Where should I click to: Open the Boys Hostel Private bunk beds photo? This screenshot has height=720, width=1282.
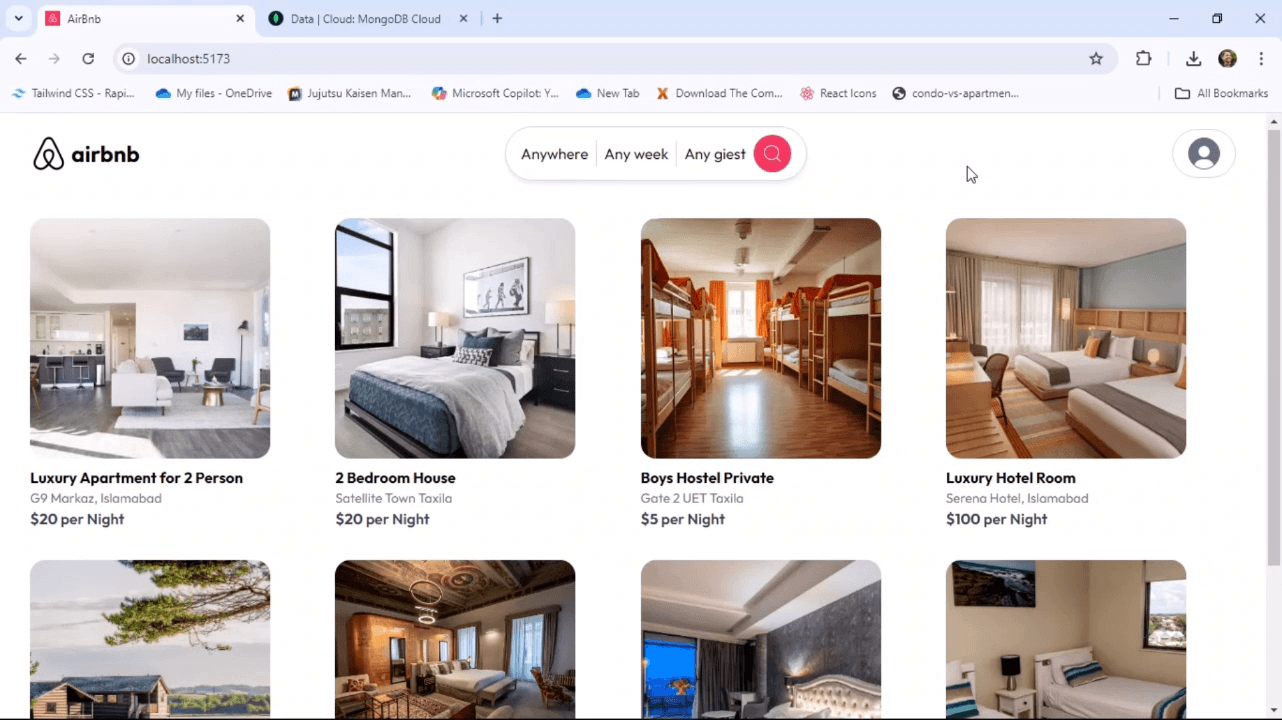[x=761, y=338]
